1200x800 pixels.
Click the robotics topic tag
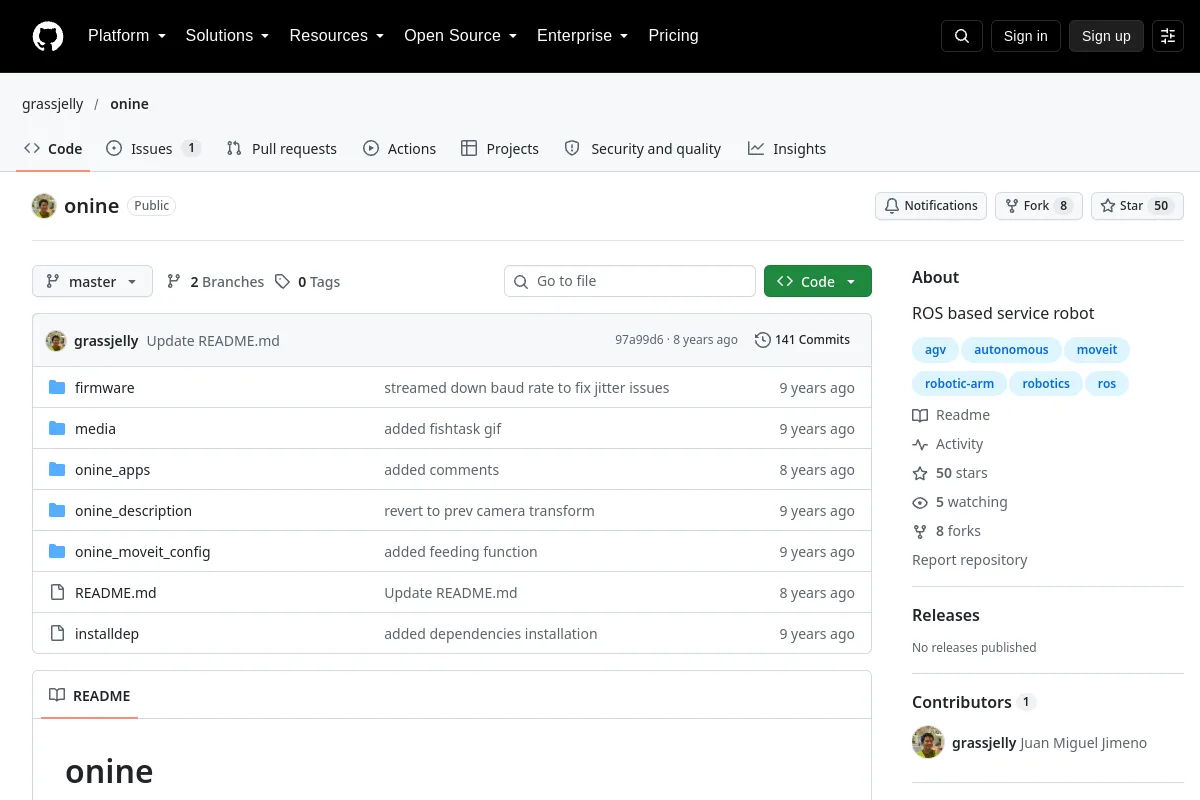[x=1046, y=384]
